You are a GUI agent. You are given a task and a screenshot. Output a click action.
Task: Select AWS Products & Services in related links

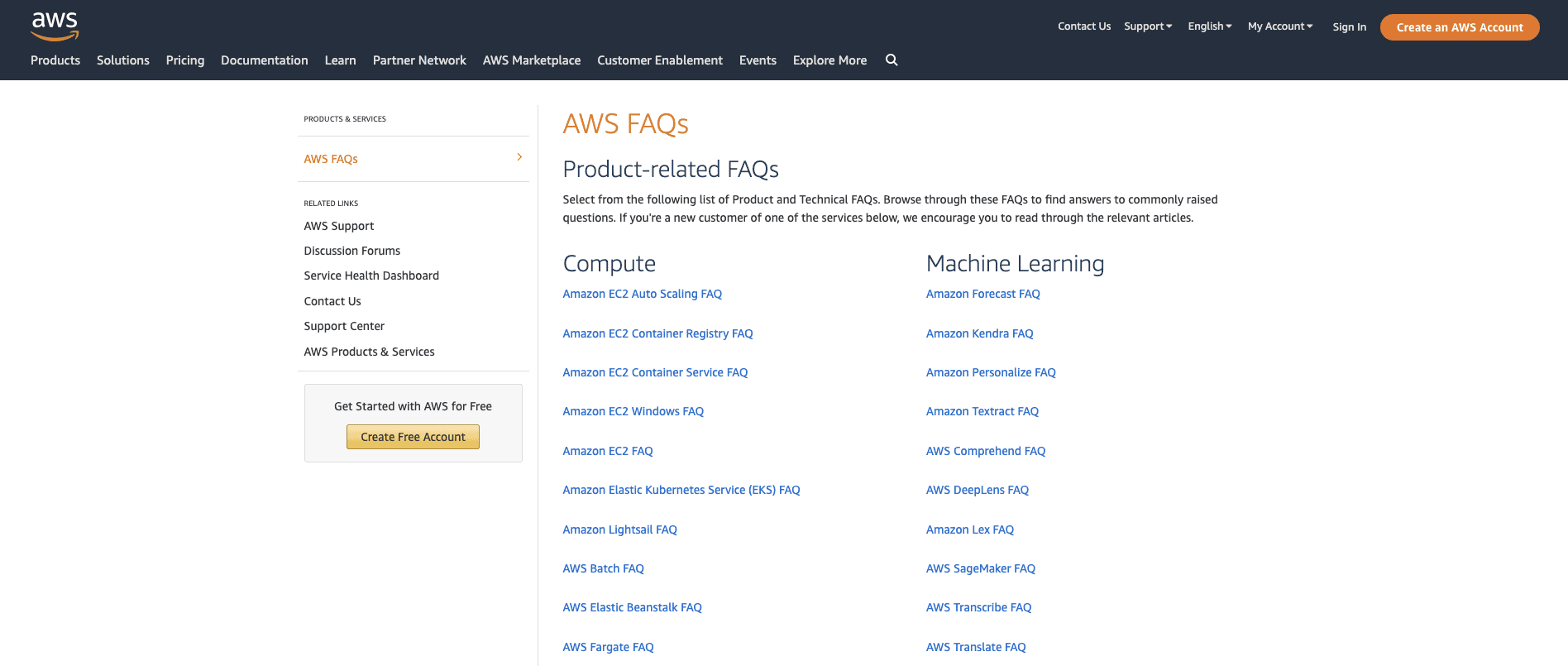369,351
